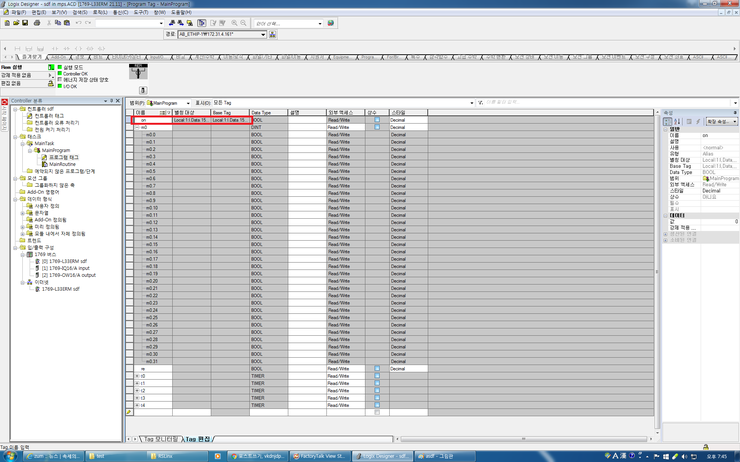Click the Categorized view icon in properties panel
Image resolution: width=740 pixels, height=462 pixels.
coord(668,121)
